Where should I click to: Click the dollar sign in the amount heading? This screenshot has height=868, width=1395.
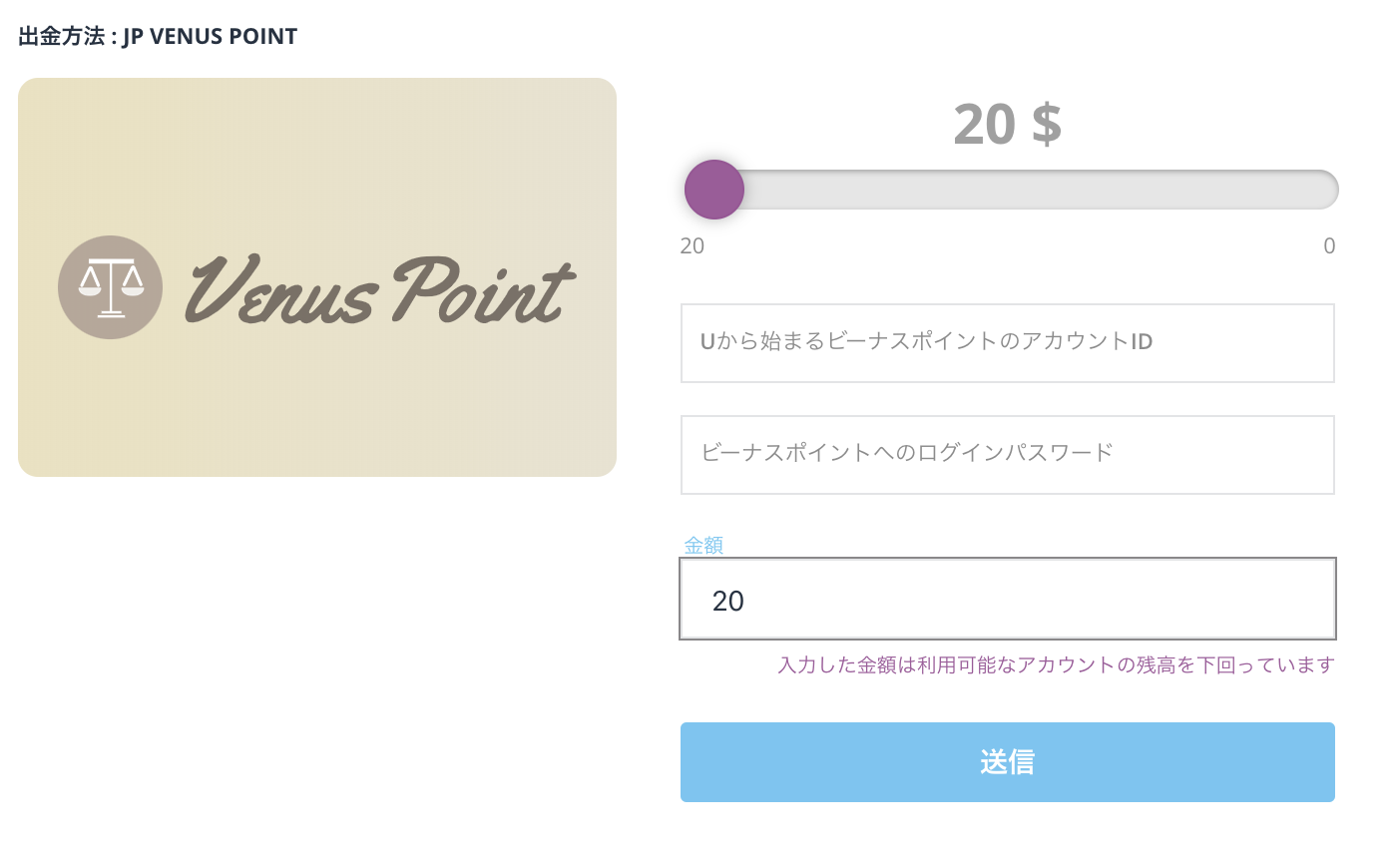[x=1047, y=125]
